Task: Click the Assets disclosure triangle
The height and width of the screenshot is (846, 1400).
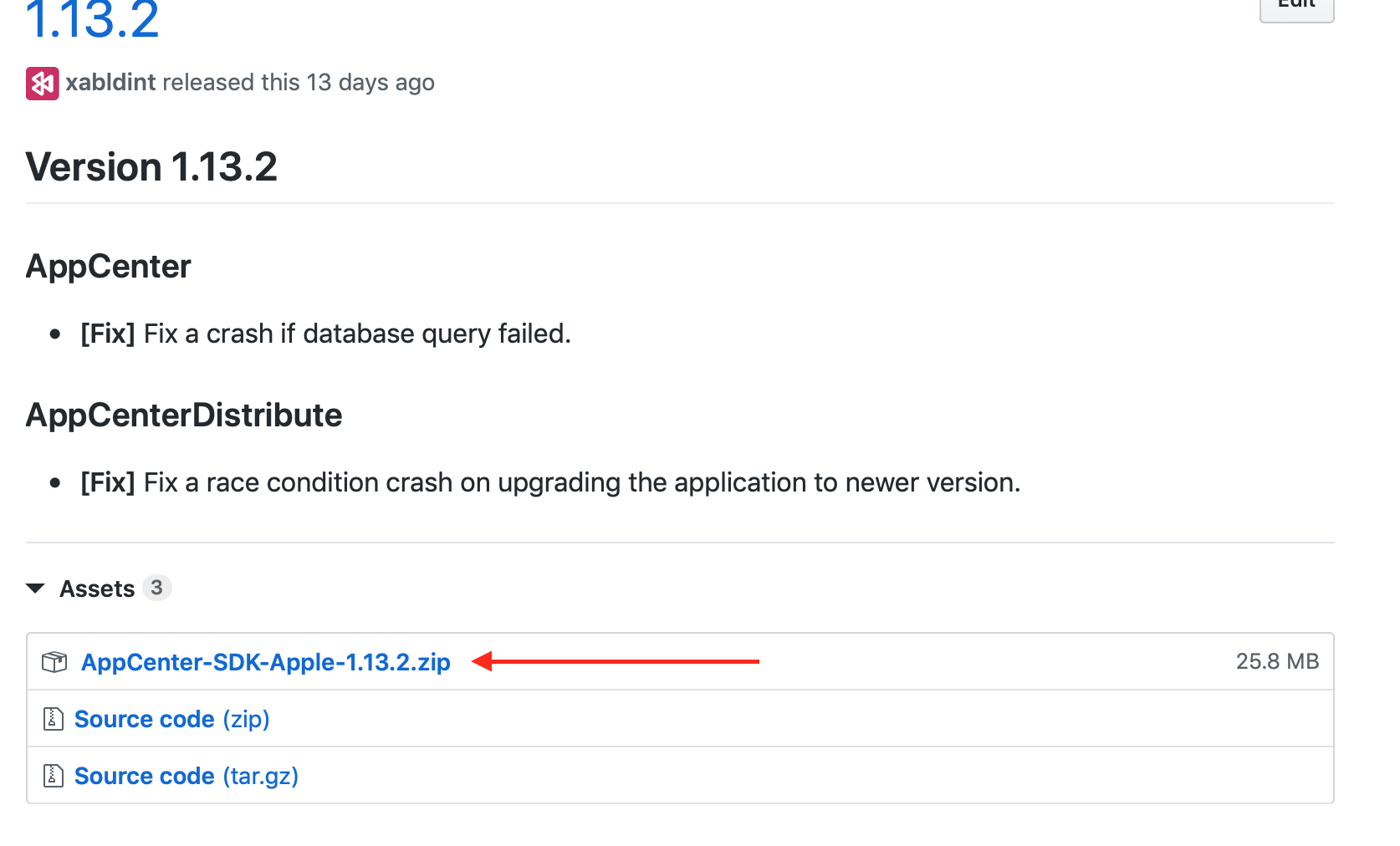Action: point(35,588)
